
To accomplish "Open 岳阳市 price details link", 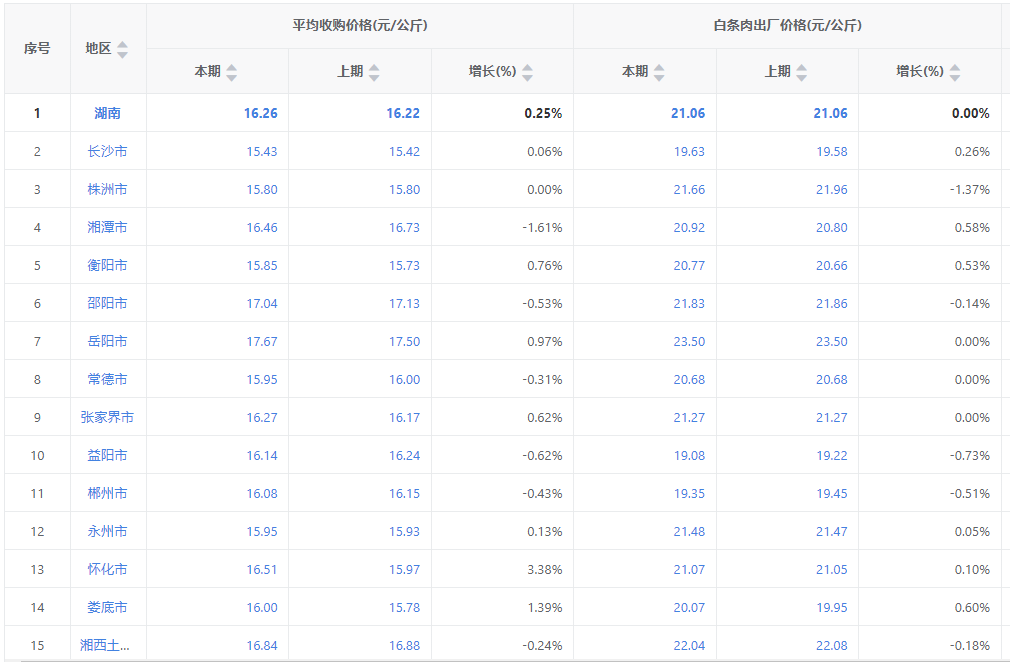I will pyautogui.click(x=108, y=341).
